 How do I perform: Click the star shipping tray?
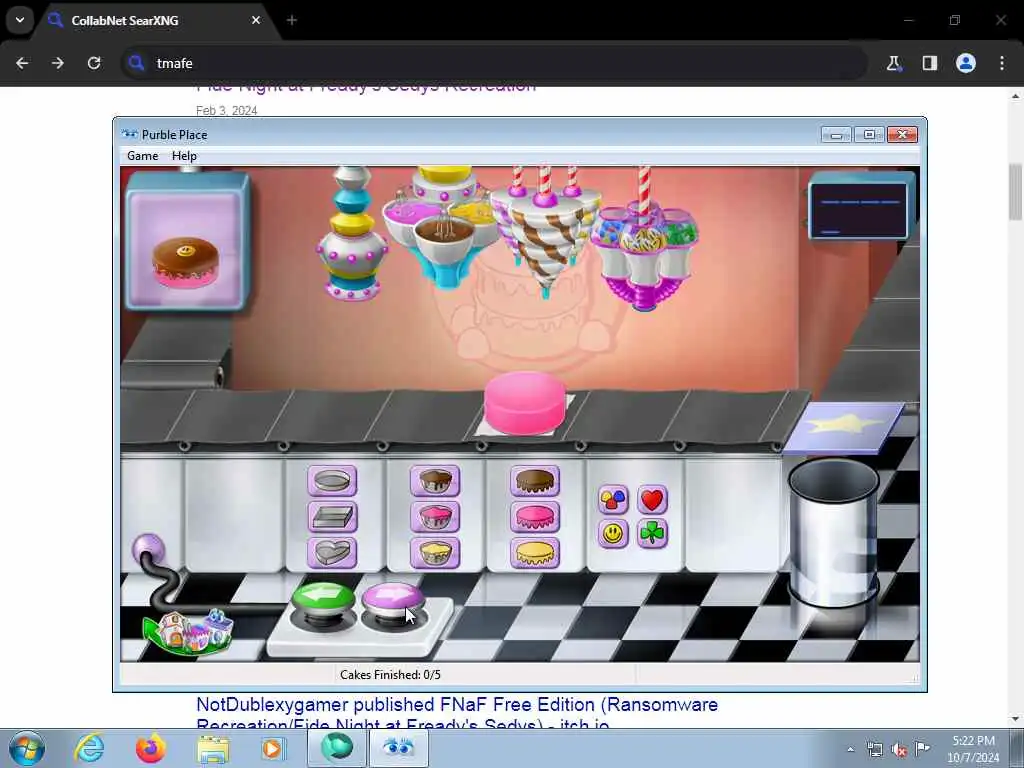click(x=844, y=427)
